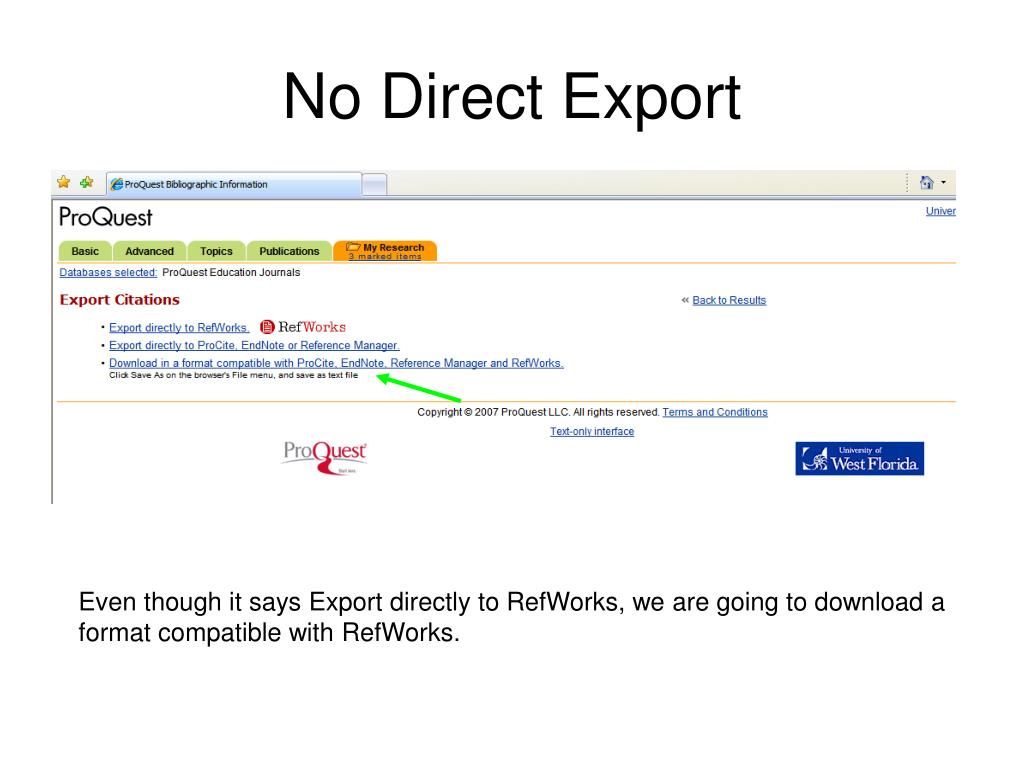Click the Favorites star icon
1024x768 pixels.
[63, 182]
